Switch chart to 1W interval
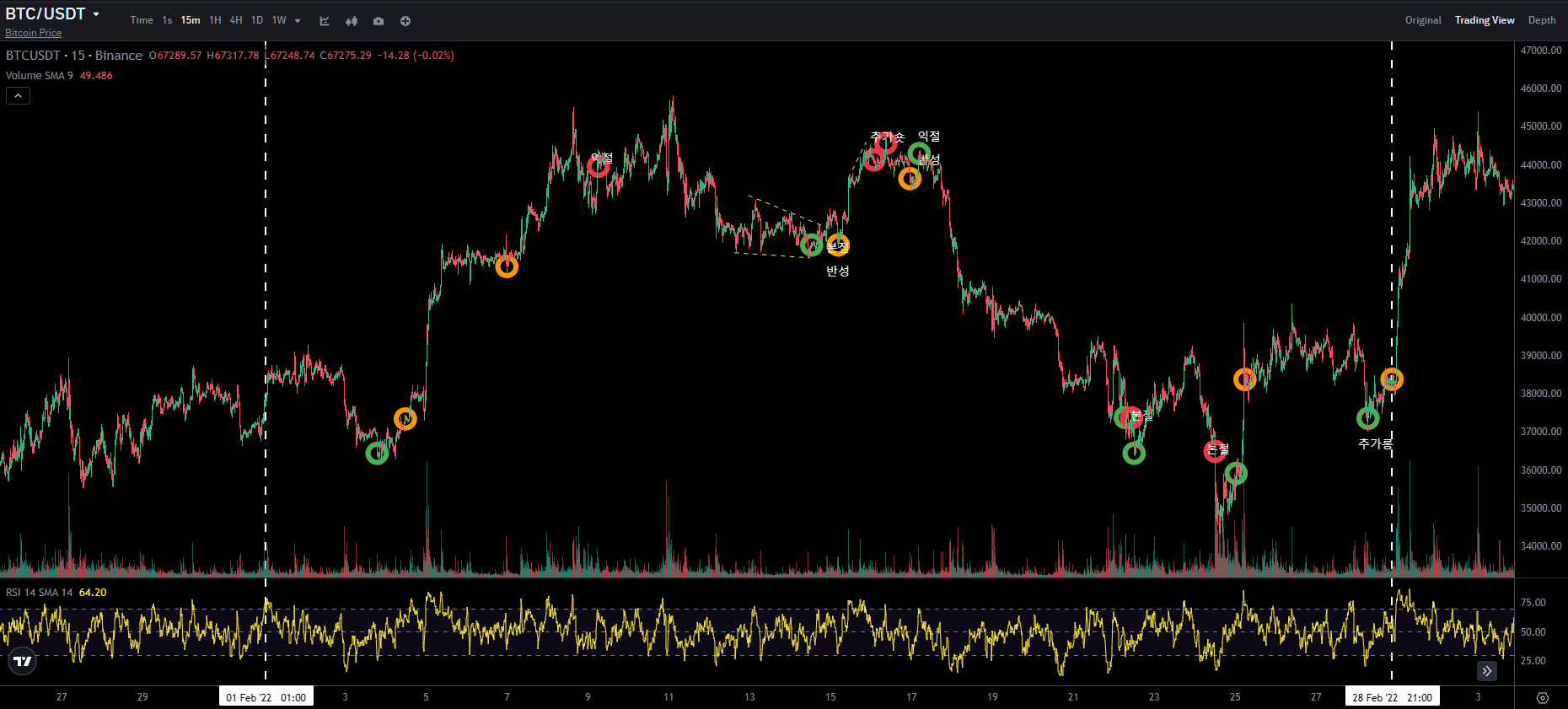The width and height of the screenshot is (1568, 709). (279, 20)
